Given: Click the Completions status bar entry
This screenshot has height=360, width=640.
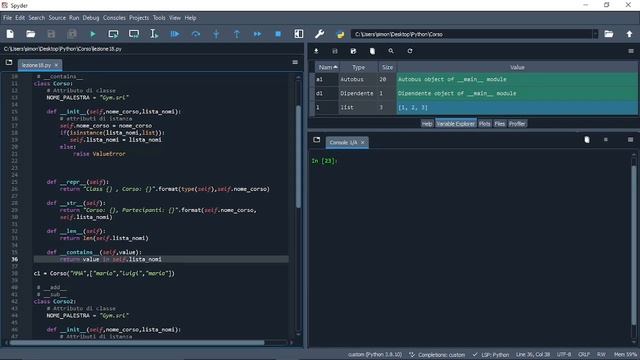Looking at the screenshot, I should 437,355.
